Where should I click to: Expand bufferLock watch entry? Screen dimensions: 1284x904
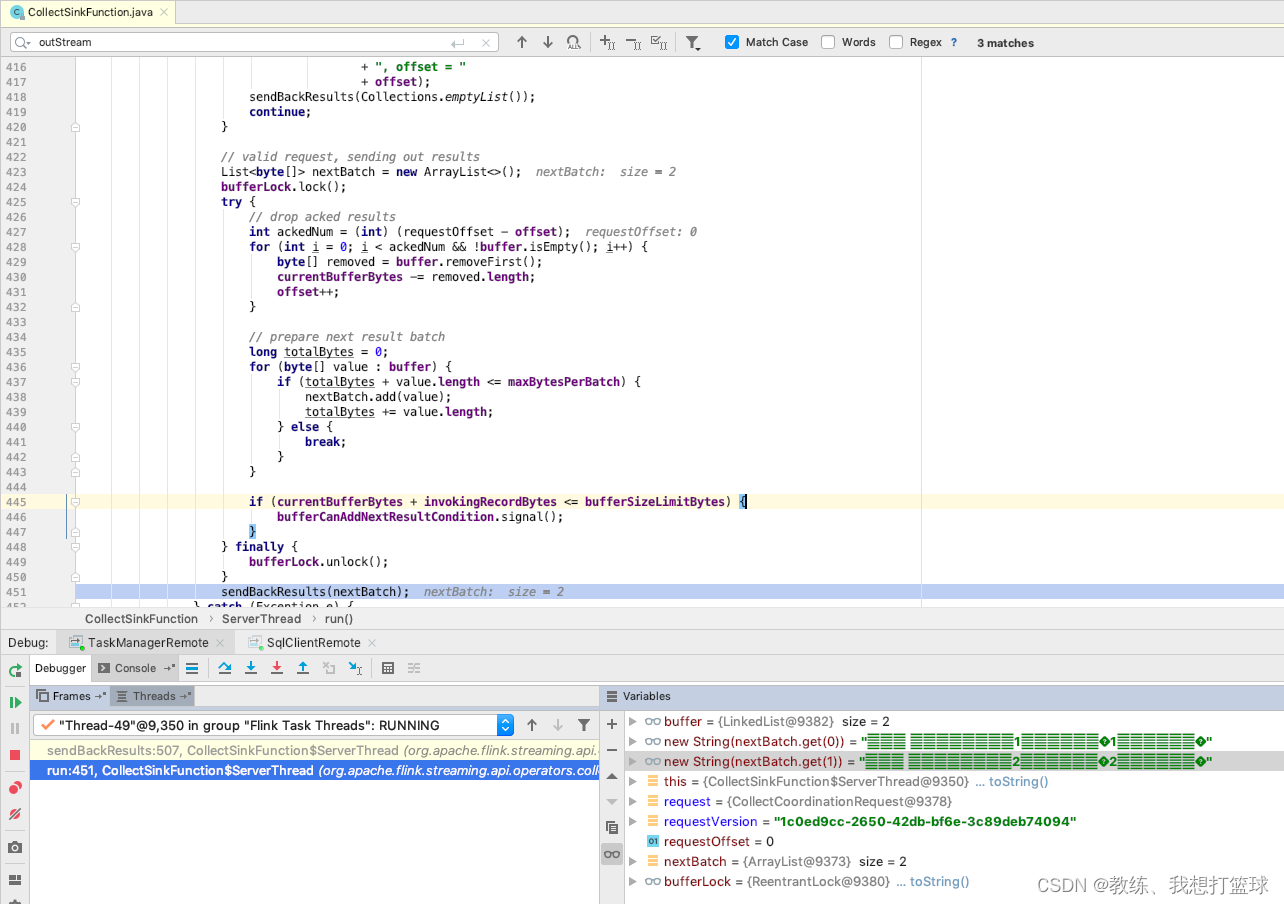(x=633, y=881)
